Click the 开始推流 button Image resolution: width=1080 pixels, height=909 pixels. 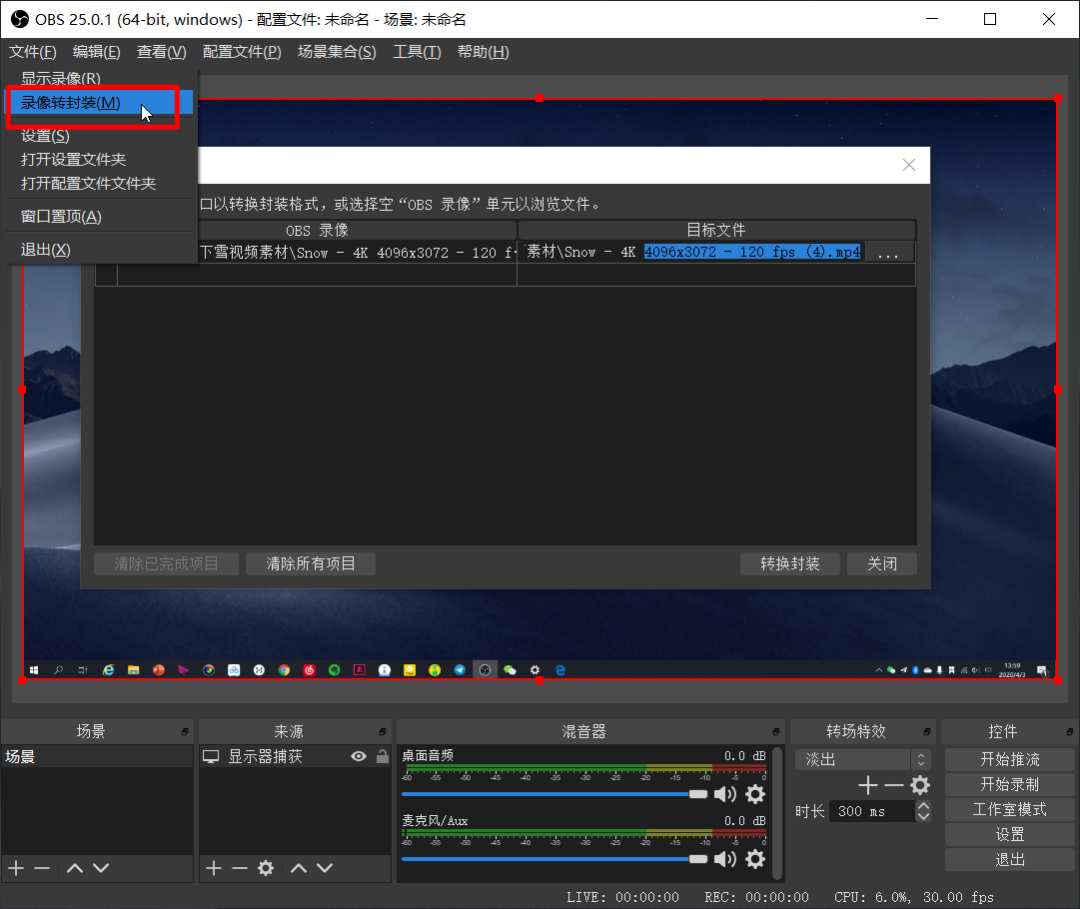click(x=1009, y=760)
